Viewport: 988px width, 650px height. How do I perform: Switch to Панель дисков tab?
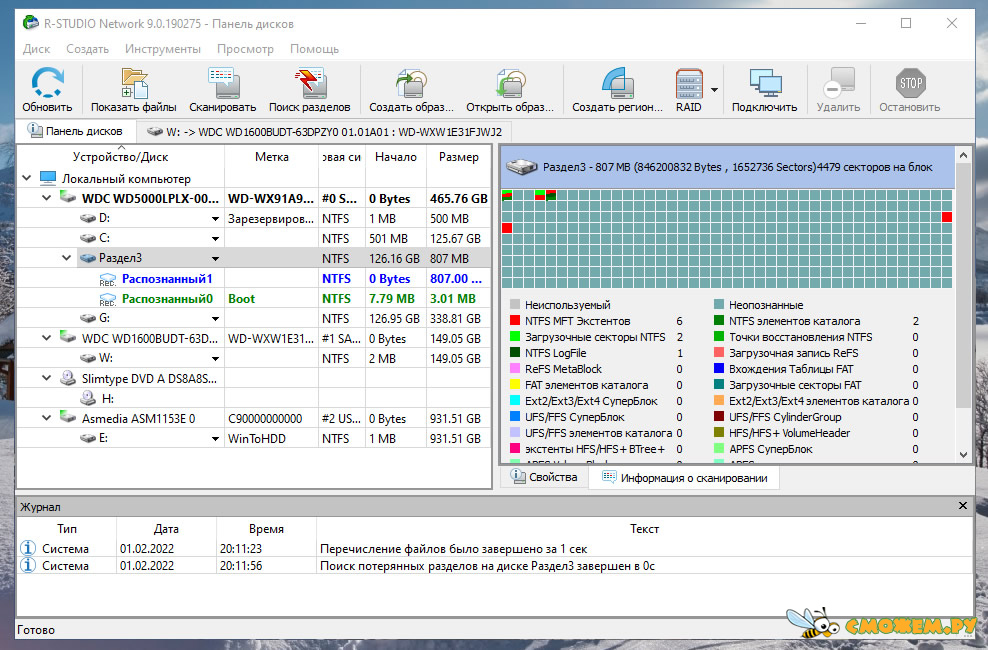76,131
